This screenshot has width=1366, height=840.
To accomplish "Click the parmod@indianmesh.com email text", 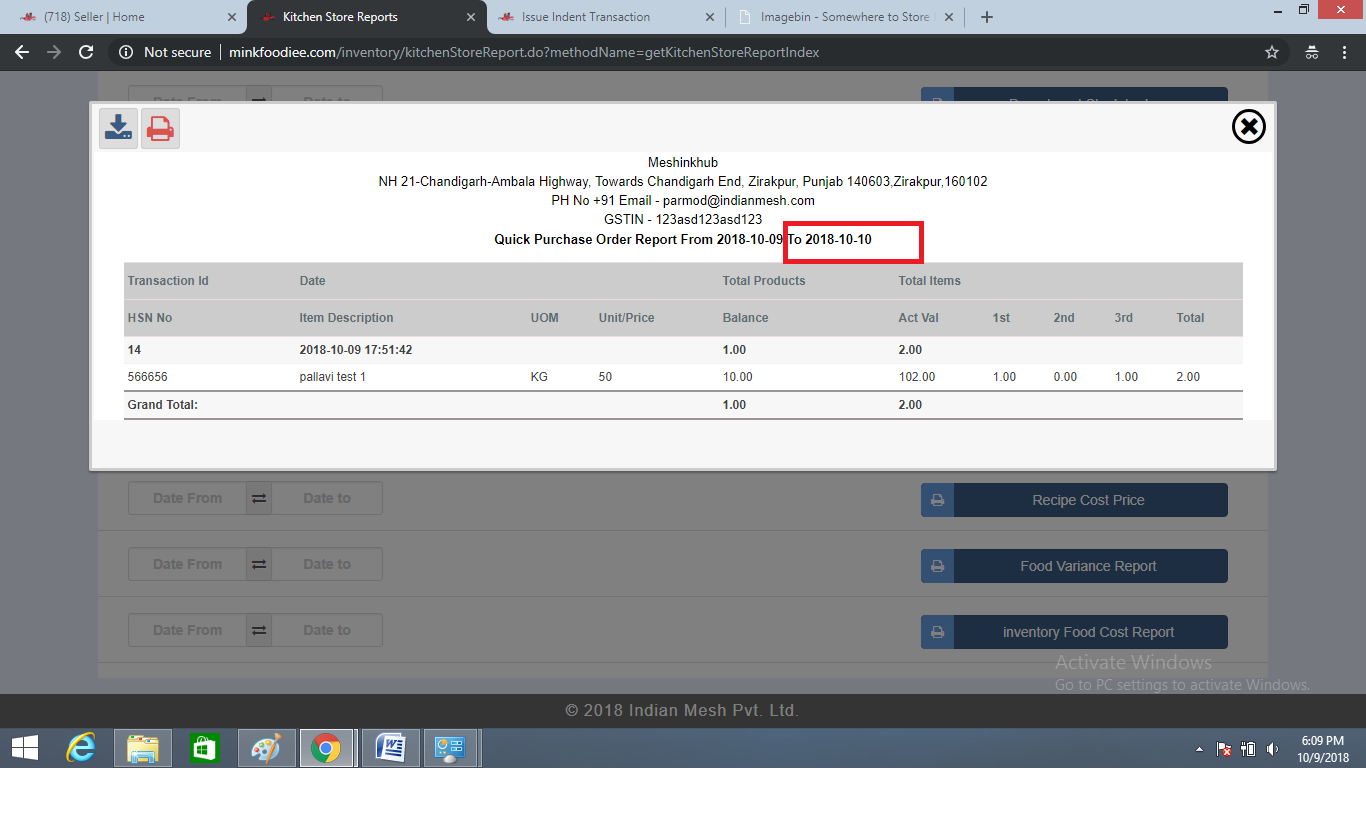I will click(x=739, y=200).
